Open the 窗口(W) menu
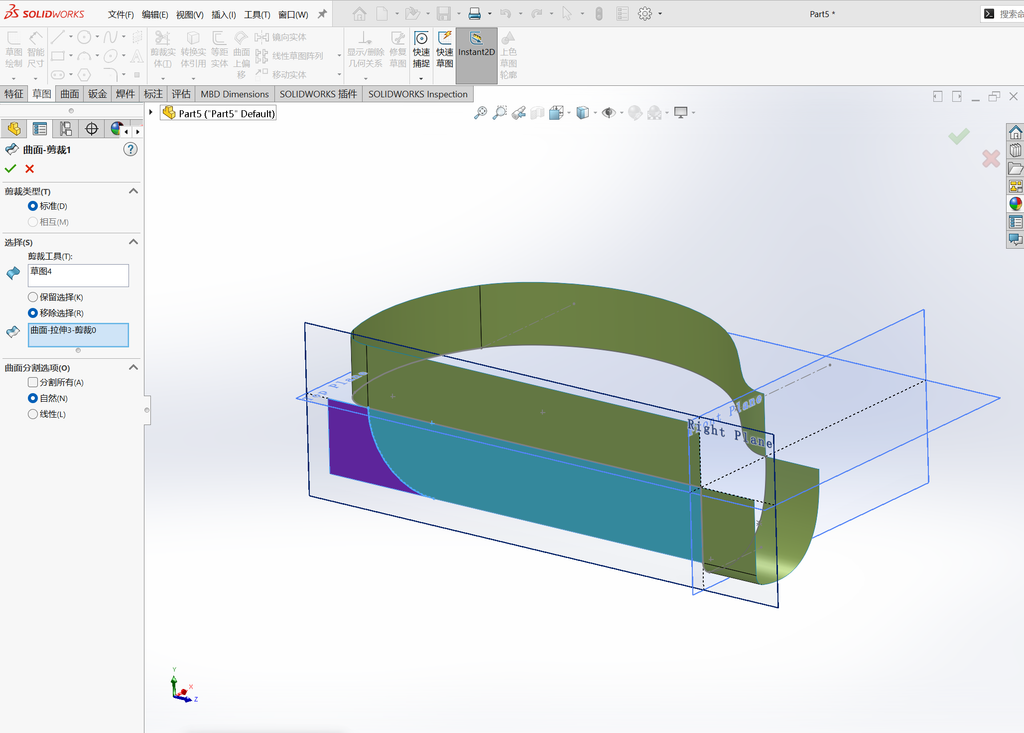Image resolution: width=1024 pixels, height=733 pixels. point(293,14)
